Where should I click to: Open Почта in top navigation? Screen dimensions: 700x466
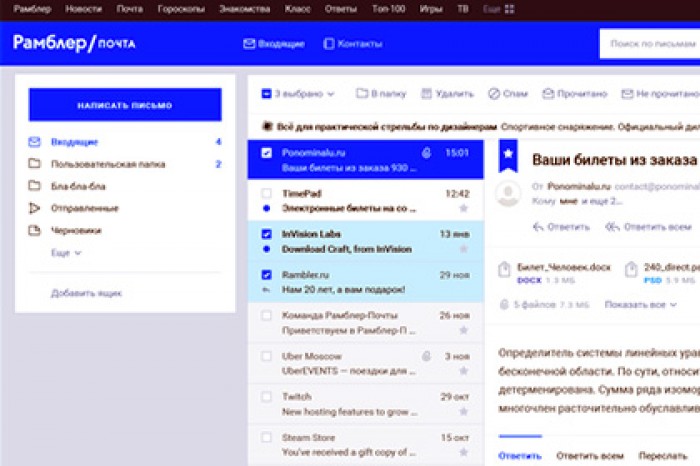129,8
